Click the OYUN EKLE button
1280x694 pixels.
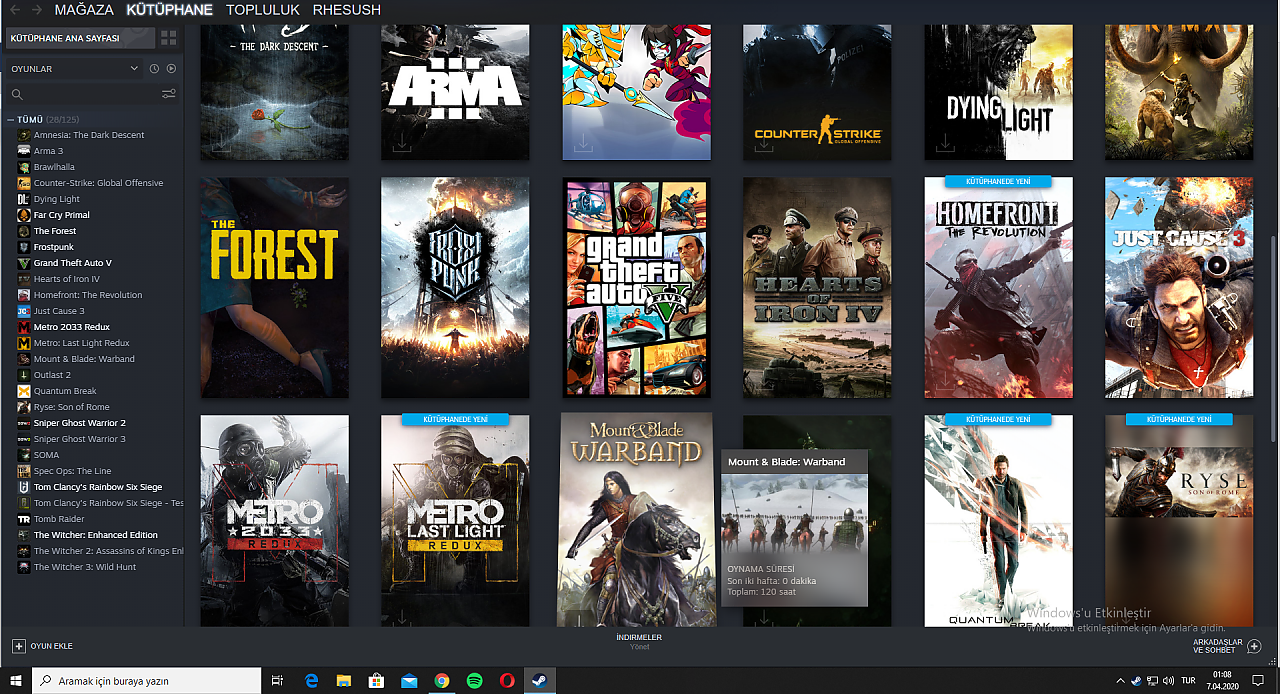coord(42,646)
